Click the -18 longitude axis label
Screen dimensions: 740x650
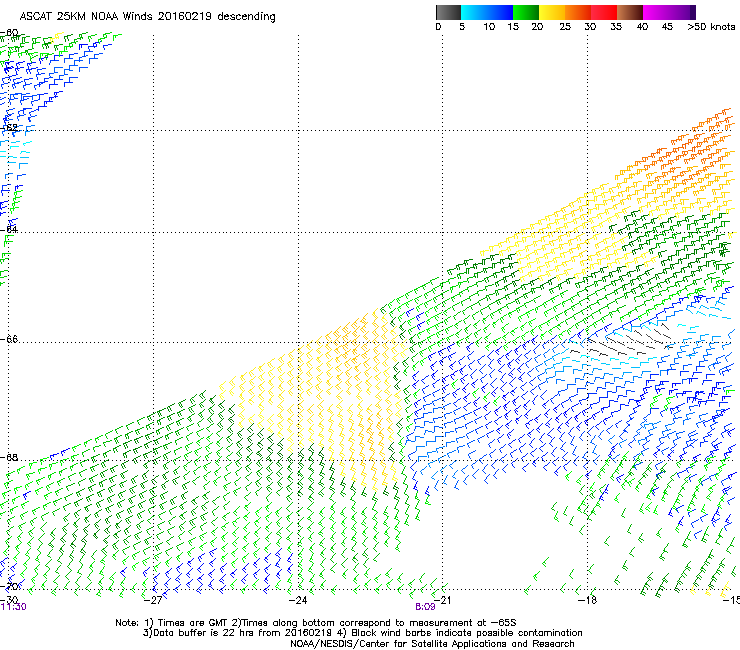[x=587, y=600]
